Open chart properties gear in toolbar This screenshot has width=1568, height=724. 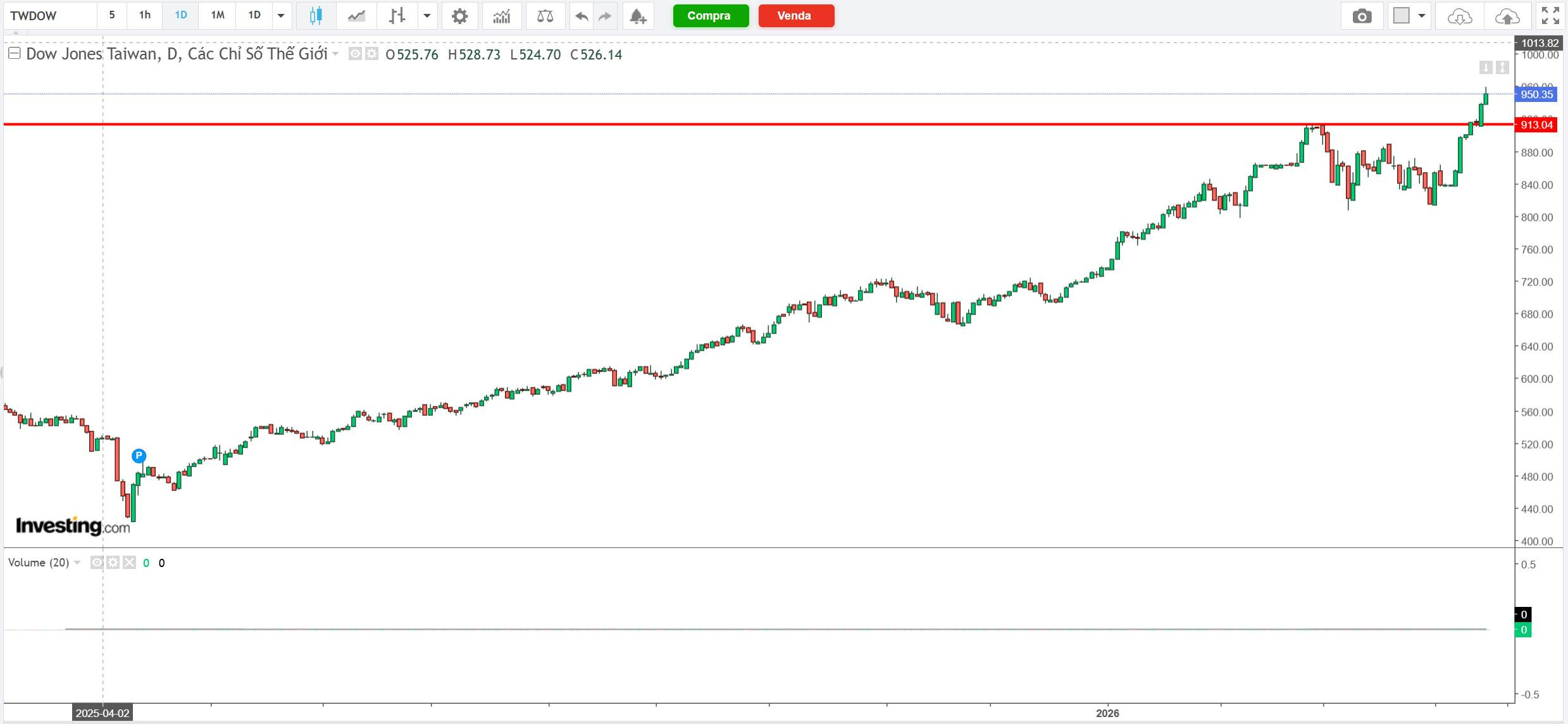tap(460, 16)
